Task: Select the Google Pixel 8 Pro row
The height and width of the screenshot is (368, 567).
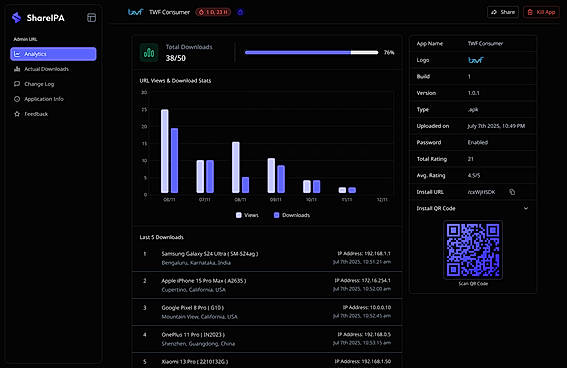Action: [268, 312]
